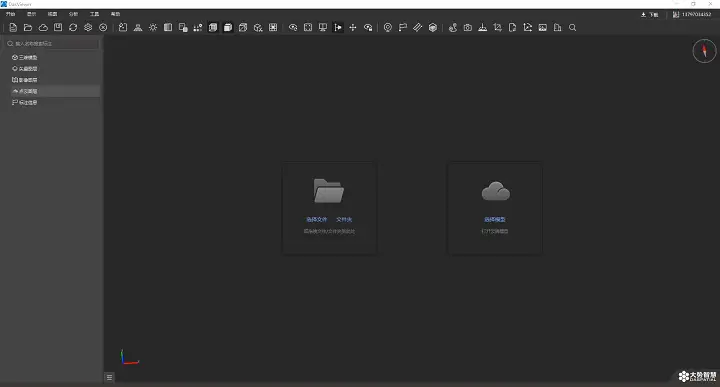This screenshot has height=387, width=720.
Task: Click the fit-to-screen frame toolbar icon
Action: point(308,28)
